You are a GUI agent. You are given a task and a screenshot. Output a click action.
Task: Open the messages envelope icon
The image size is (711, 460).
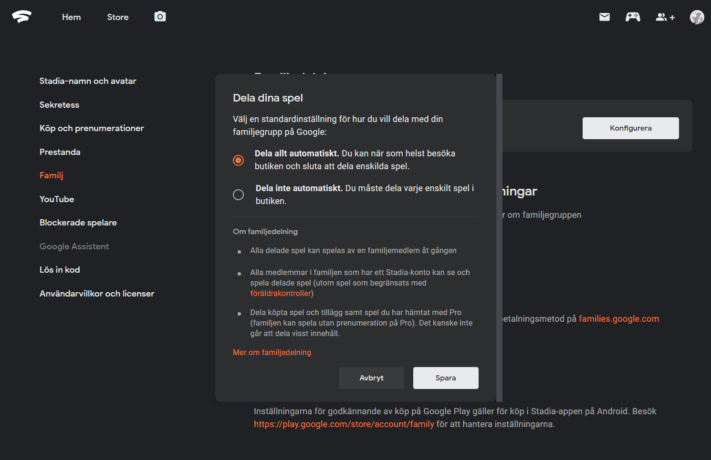(x=604, y=17)
